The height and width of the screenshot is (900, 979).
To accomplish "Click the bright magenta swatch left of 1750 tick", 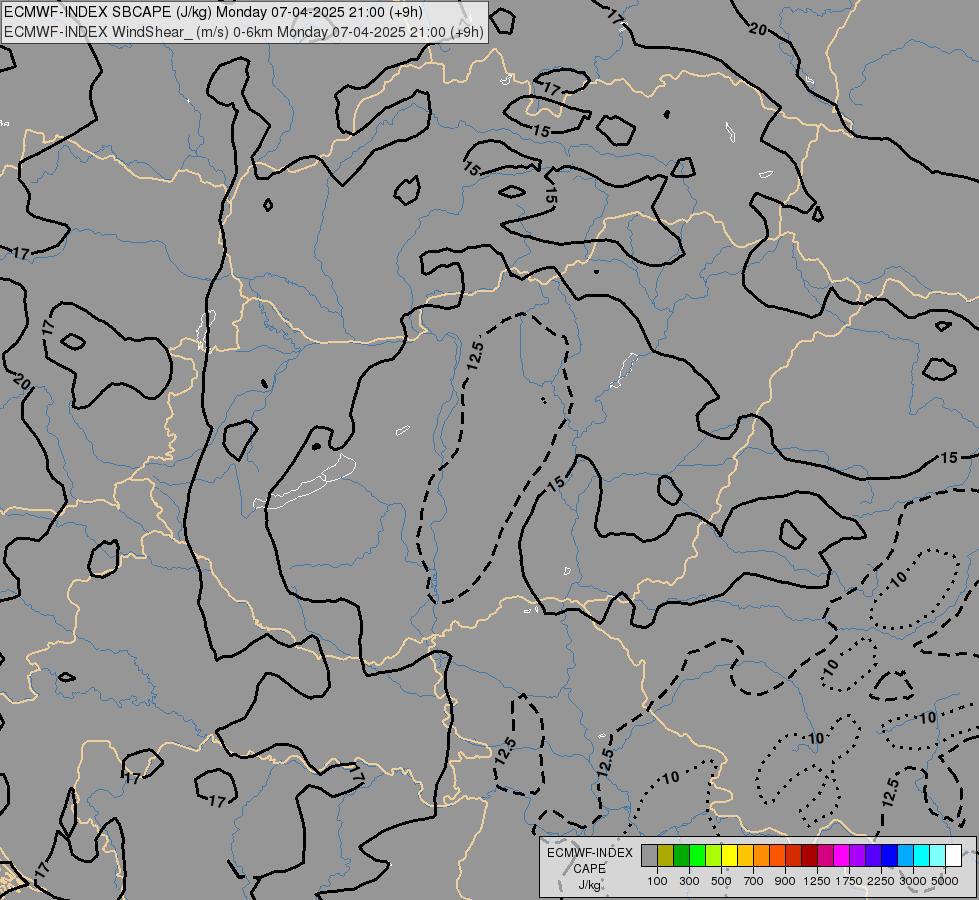I will 841,855.
